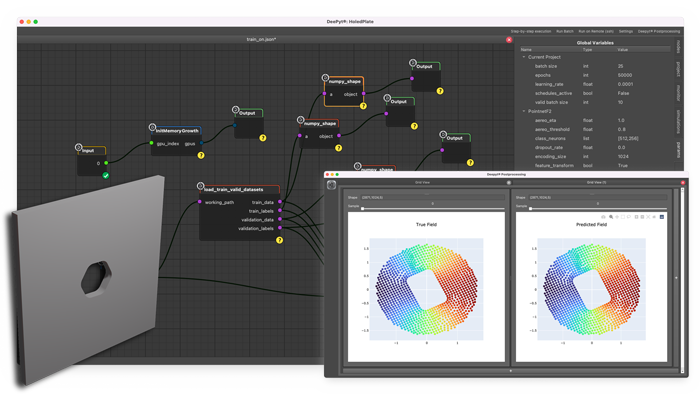
Task: Click the validation_labels output port
Action: 280,228
